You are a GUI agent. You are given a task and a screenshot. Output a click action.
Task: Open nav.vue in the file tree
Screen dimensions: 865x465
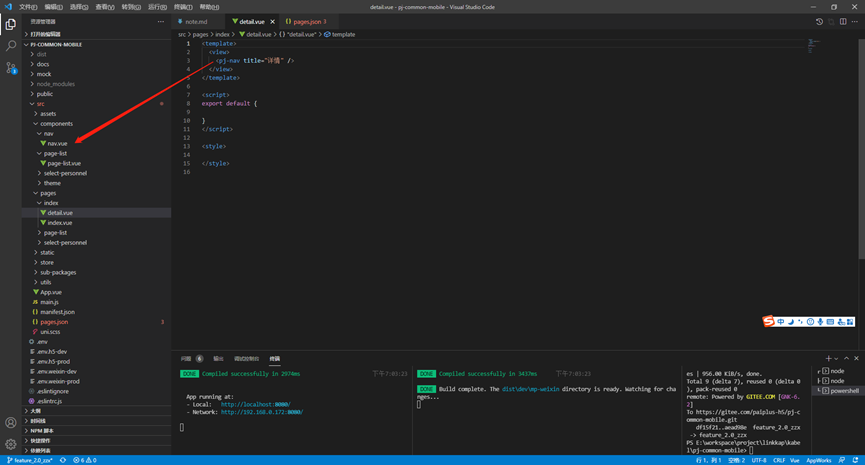57,143
